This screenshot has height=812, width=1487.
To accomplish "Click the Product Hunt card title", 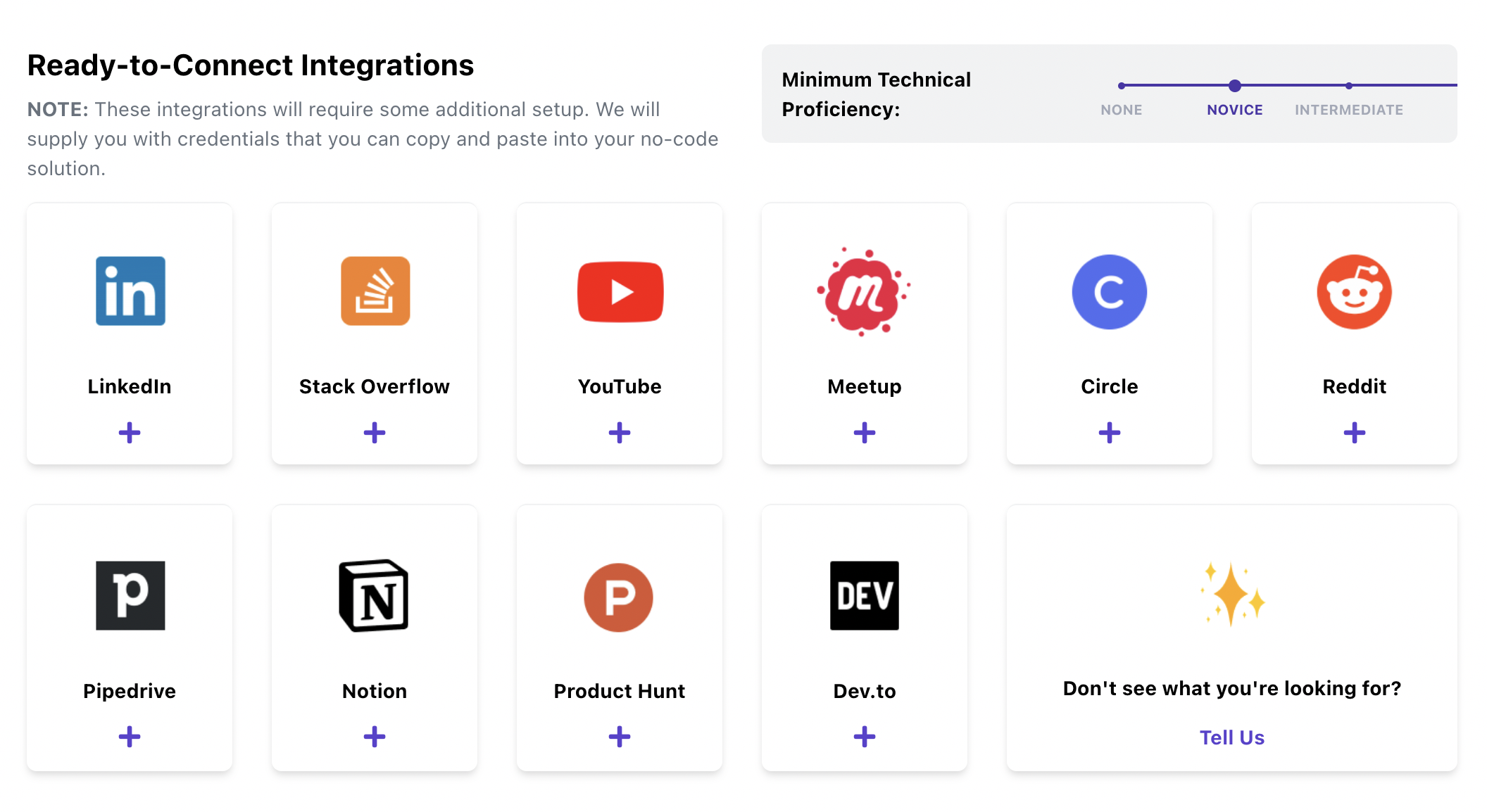I will [x=620, y=691].
